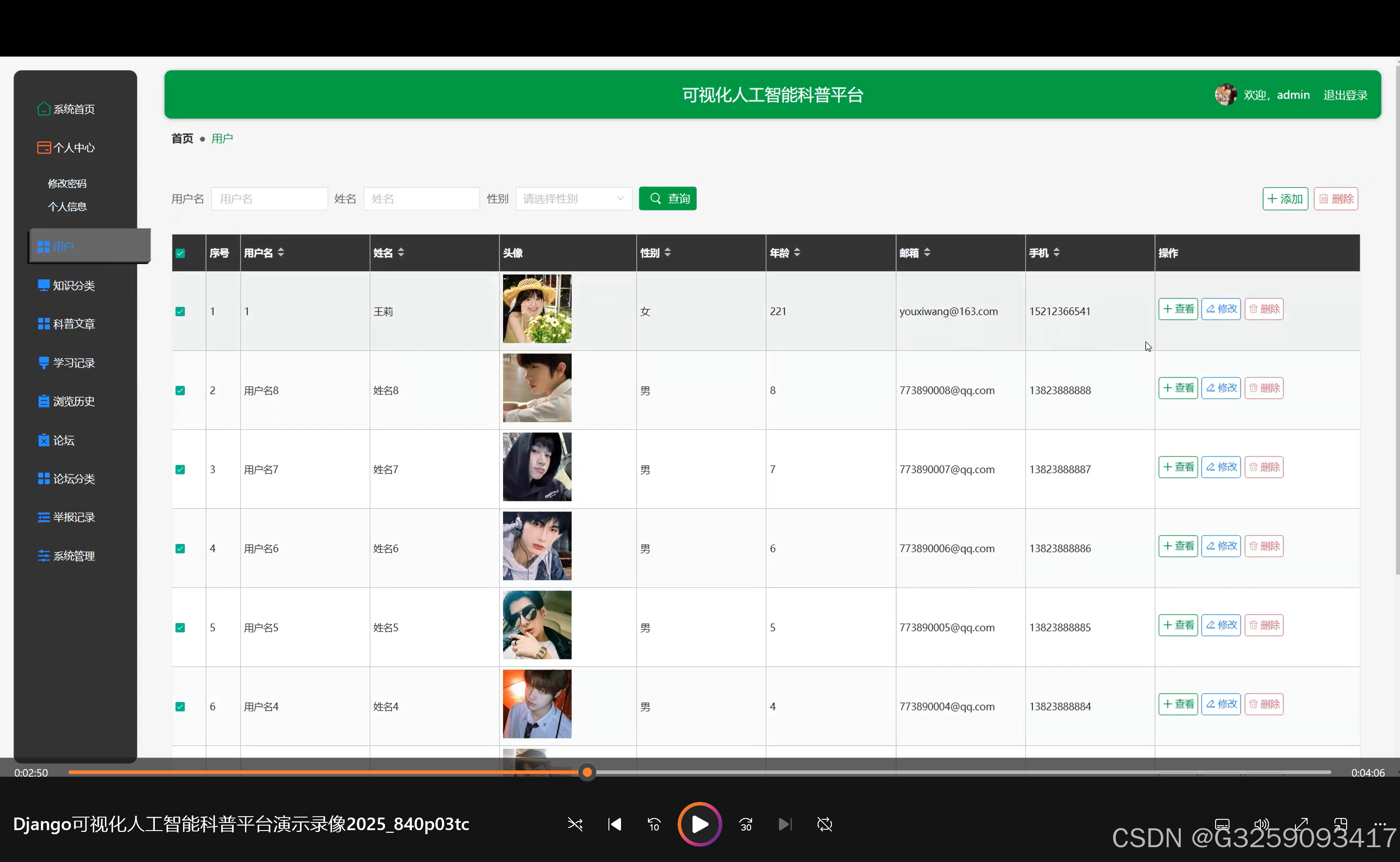The image size is (1400, 862).
Task: Sort by 邮箱 column arrows
Action: coord(927,253)
